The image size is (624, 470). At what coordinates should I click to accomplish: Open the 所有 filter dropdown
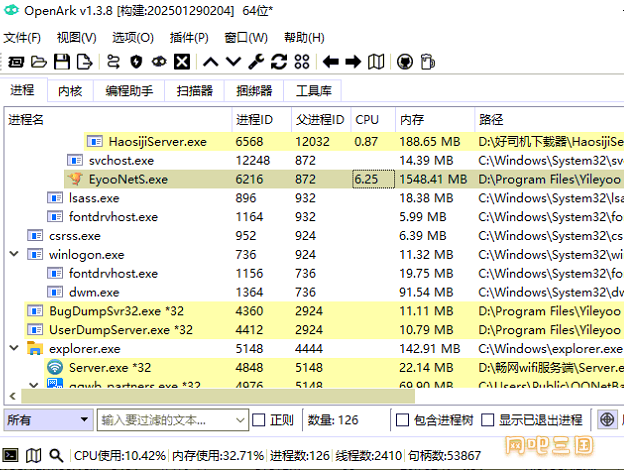tap(49, 419)
